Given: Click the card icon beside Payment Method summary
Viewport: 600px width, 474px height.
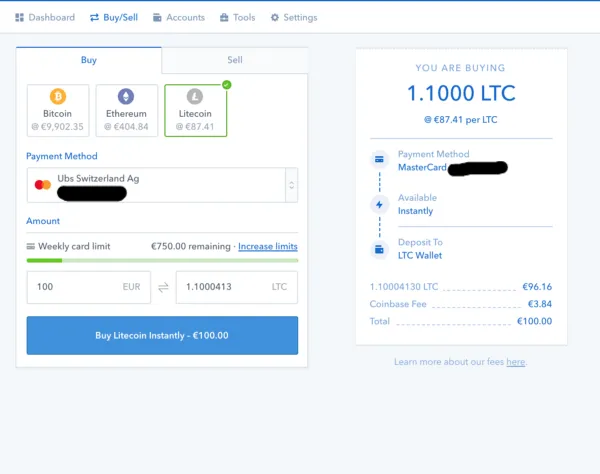Looking at the screenshot, I should tap(379, 159).
